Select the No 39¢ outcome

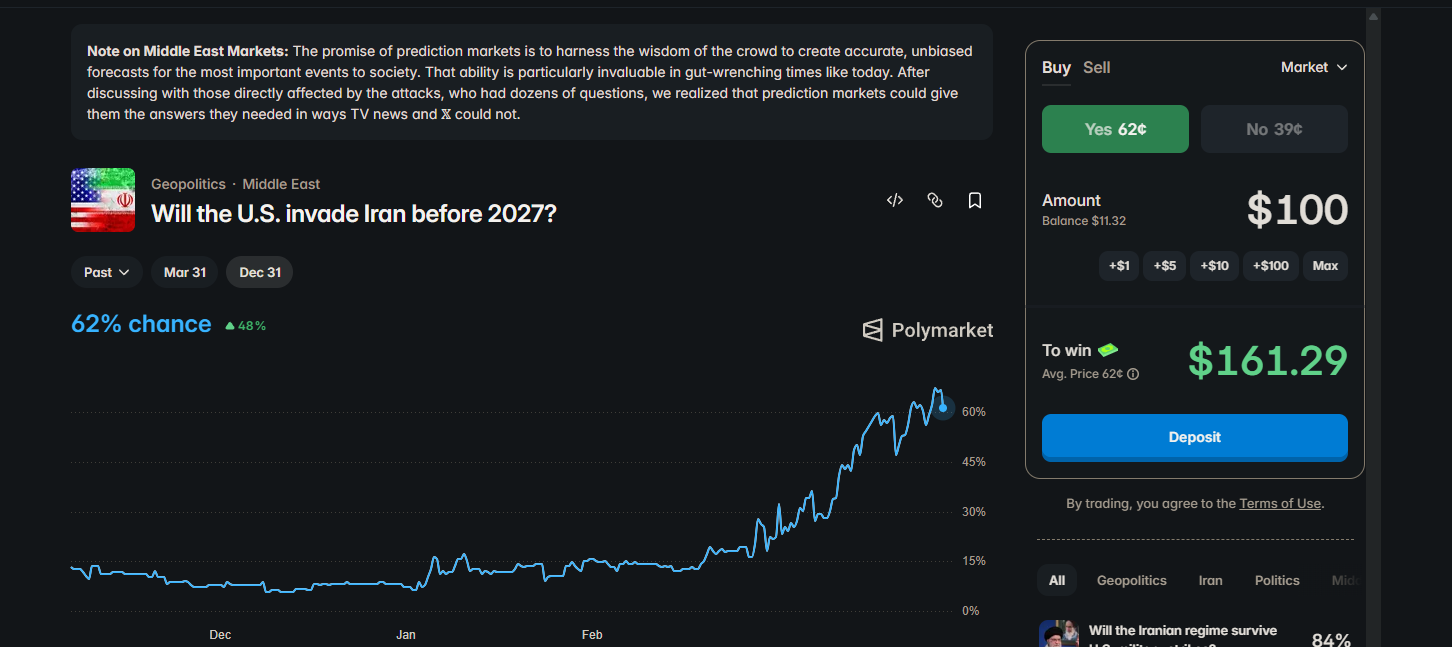click(x=1274, y=129)
